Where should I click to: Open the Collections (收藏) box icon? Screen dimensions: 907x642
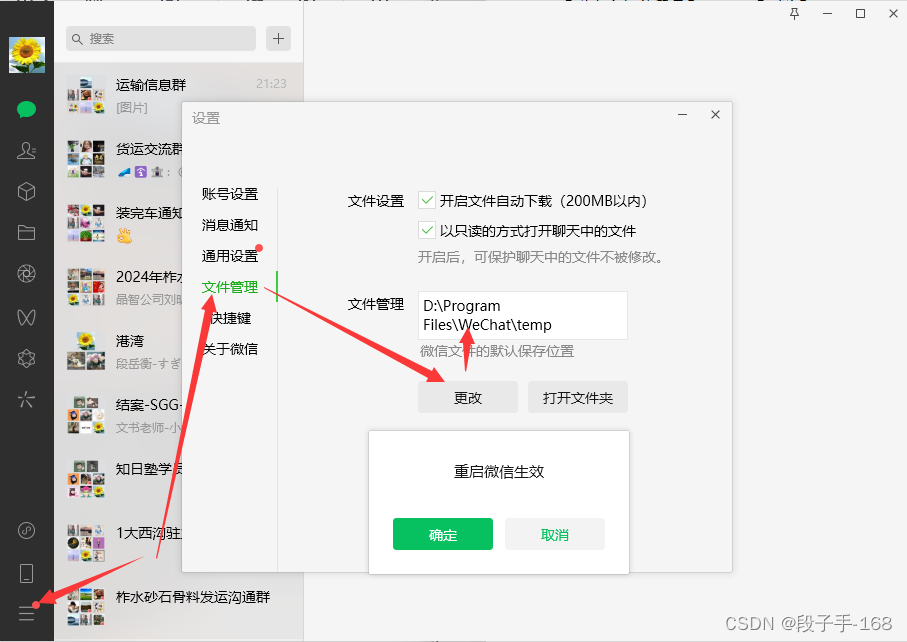point(27,191)
